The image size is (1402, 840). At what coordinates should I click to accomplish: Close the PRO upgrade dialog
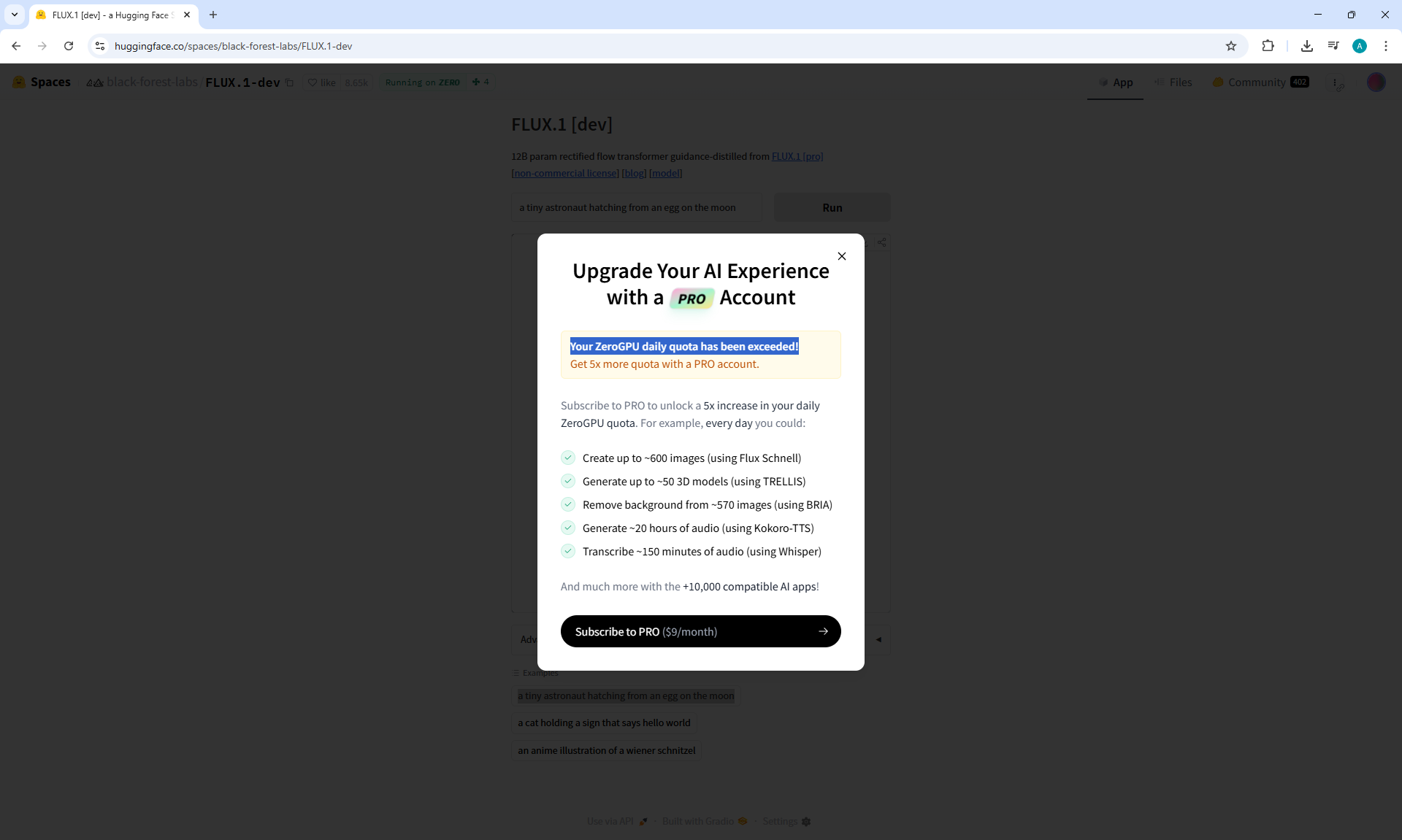coord(841,256)
